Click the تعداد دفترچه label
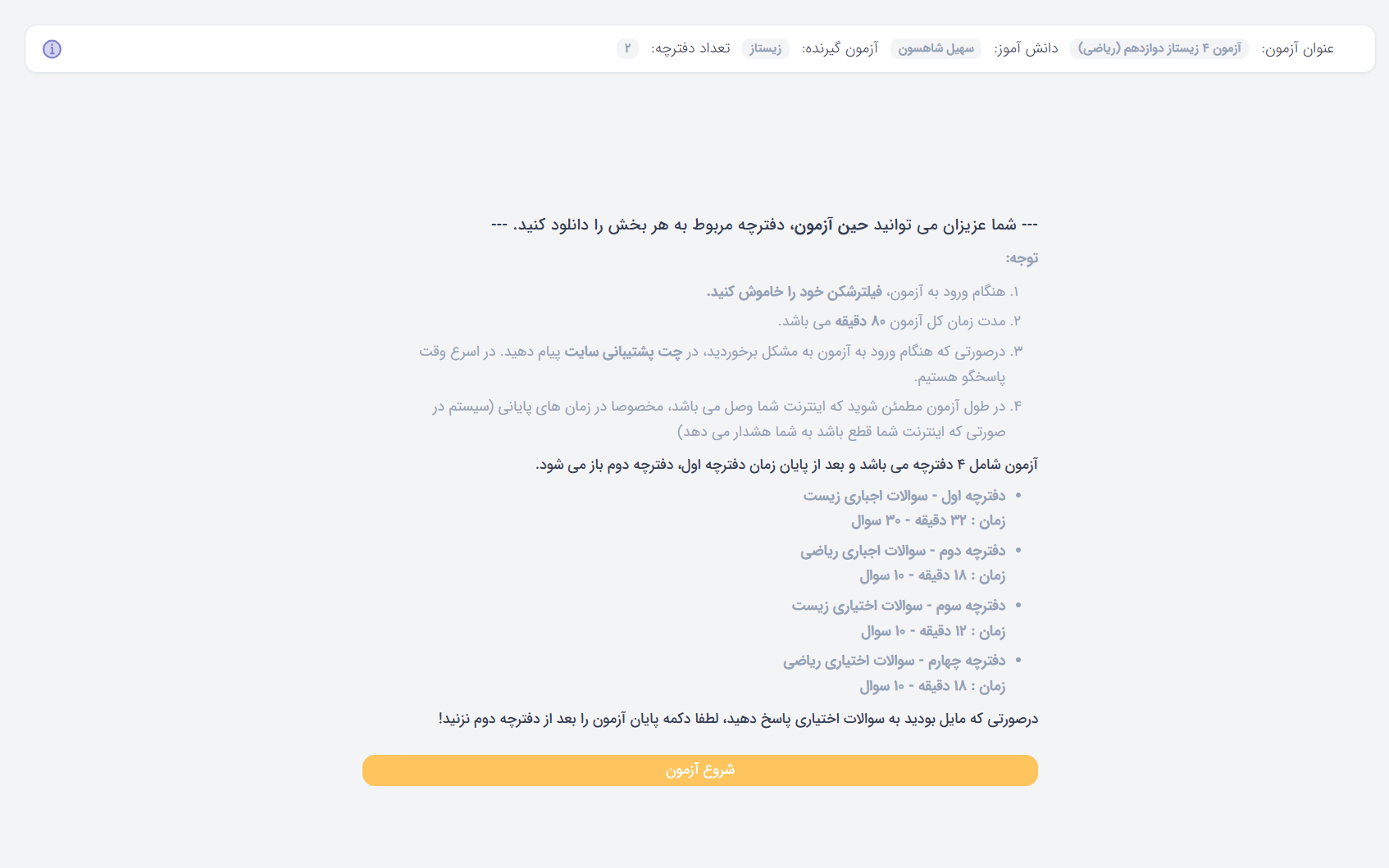Viewport: 1389px width, 868px height. pyautogui.click(x=690, y=49)
